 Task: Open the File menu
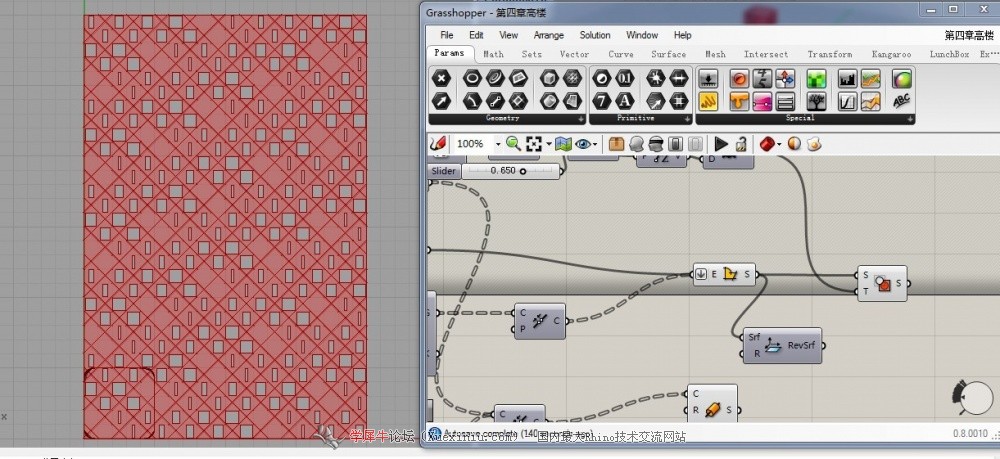pos(446,35)
